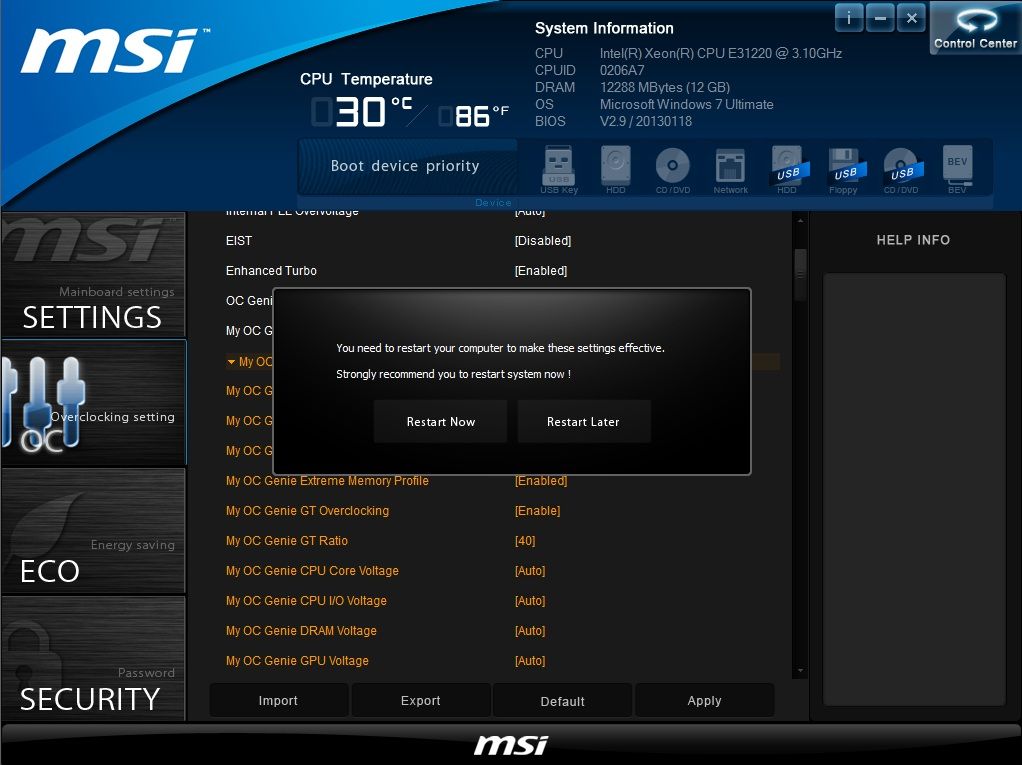Change CPU Core Voltage [Auto] value

coord(530,570)
